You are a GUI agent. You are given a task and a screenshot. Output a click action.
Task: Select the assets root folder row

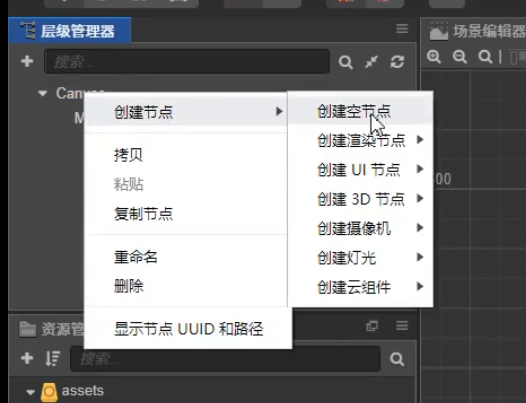tap(212, 391)
